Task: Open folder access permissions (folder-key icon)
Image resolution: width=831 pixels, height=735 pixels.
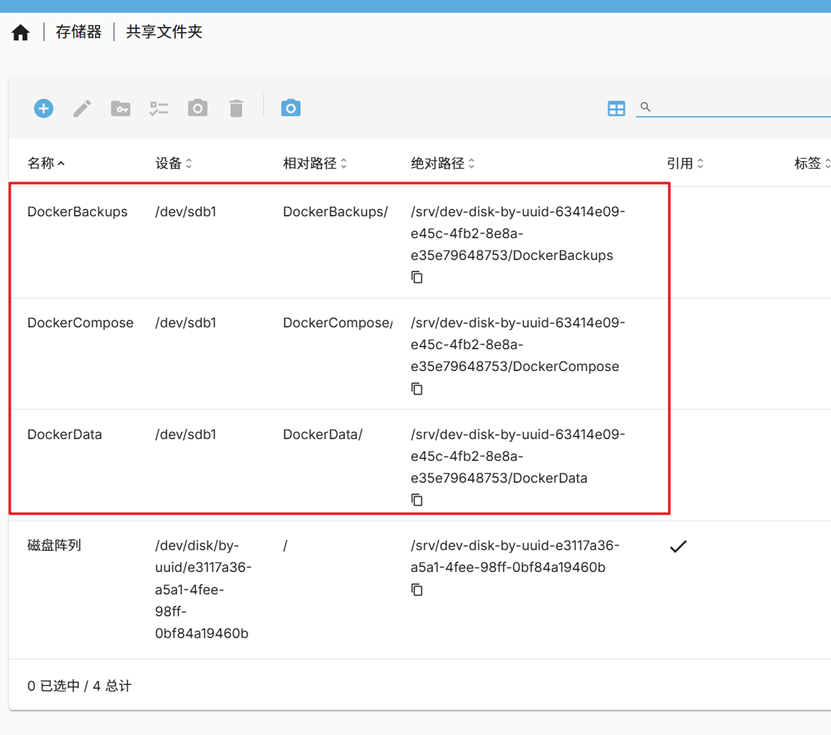Action: 120,108
